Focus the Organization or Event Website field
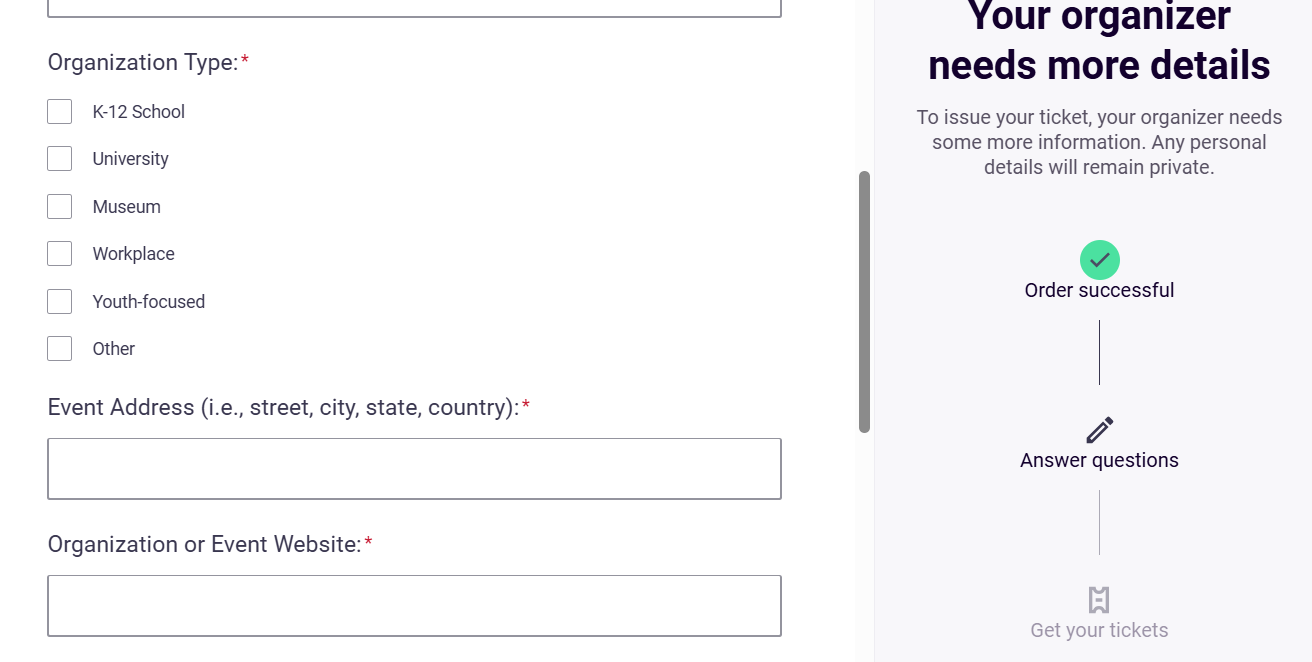 414,606
